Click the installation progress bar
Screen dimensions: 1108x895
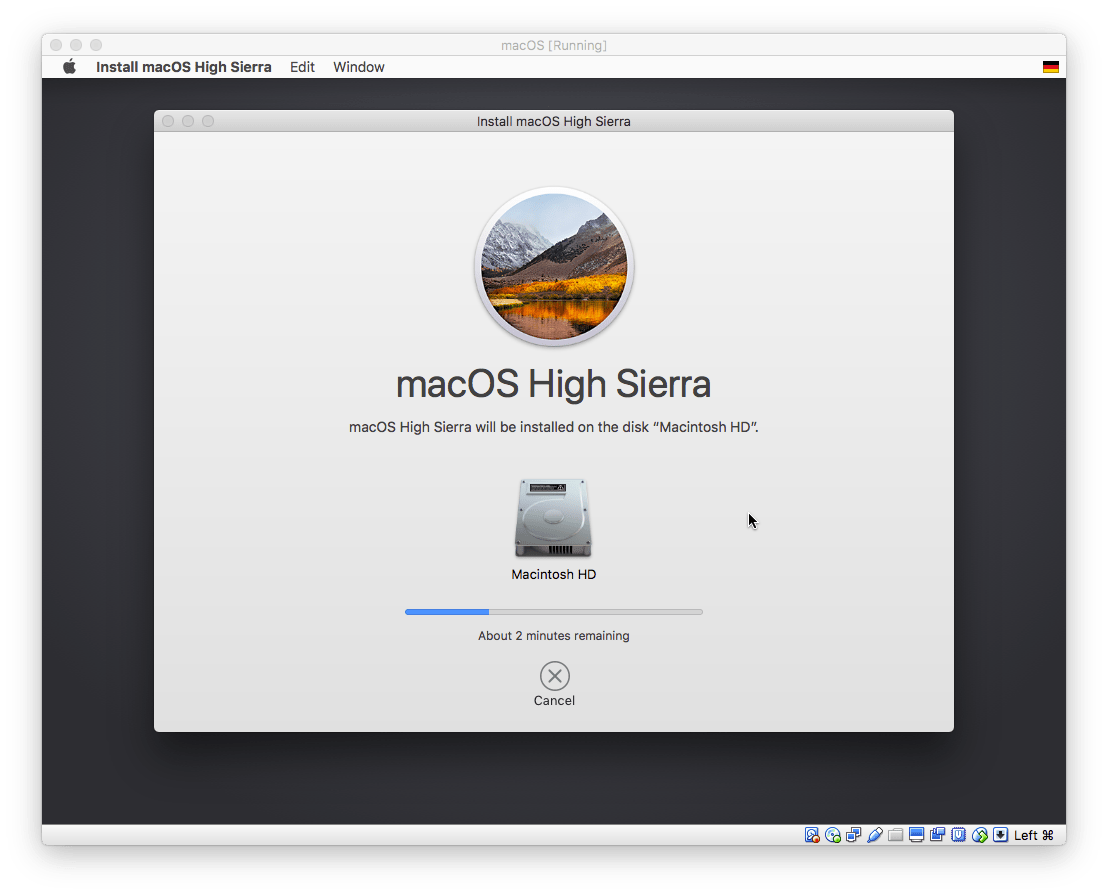554,611
